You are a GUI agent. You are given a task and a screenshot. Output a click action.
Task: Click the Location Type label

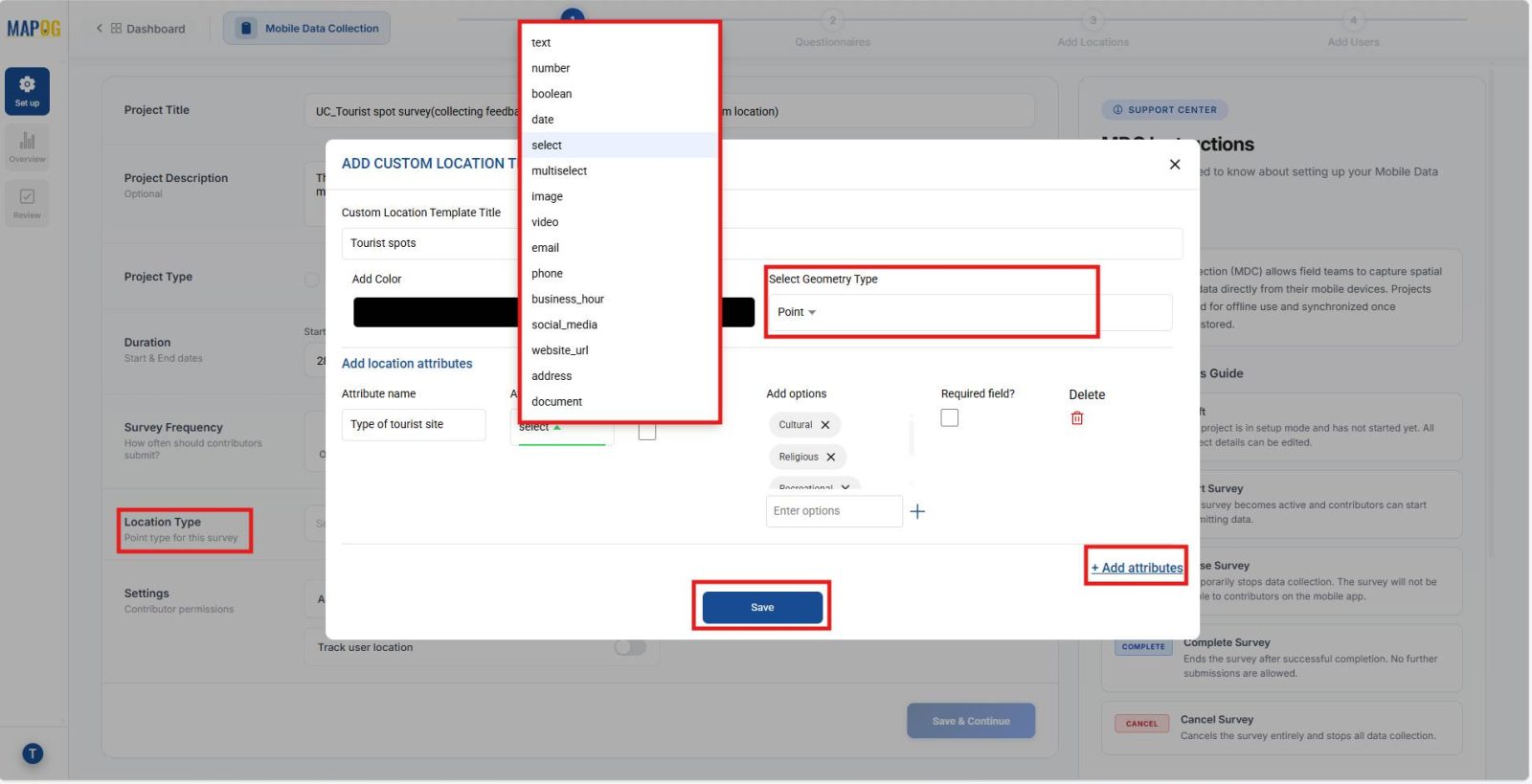coord(163,523)
